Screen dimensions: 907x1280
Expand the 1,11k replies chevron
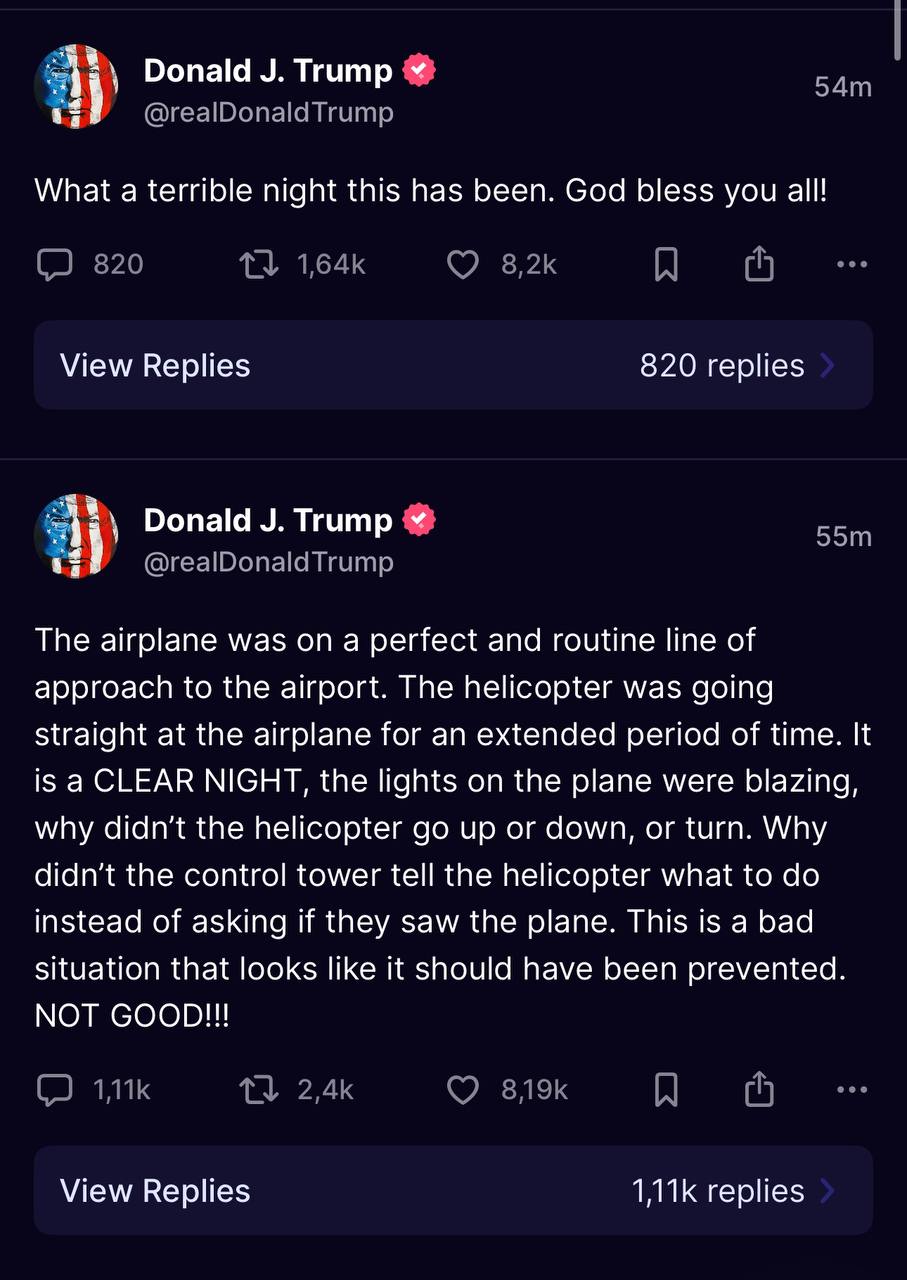point(827,1191)
